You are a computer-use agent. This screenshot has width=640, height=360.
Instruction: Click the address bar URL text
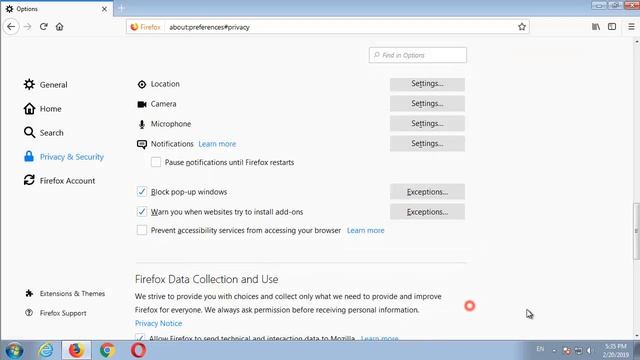click(x=209, y=27)
